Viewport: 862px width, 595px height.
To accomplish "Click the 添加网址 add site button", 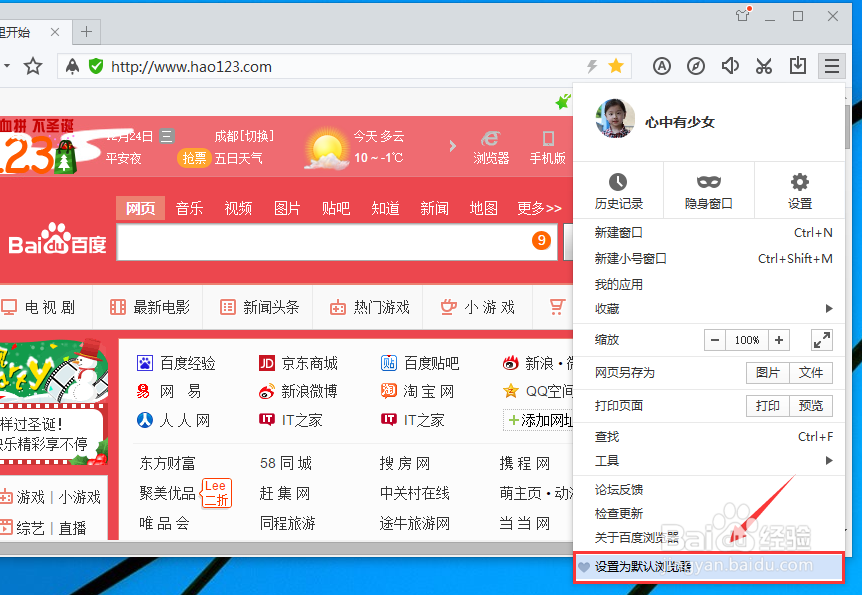I will [538, 421].
